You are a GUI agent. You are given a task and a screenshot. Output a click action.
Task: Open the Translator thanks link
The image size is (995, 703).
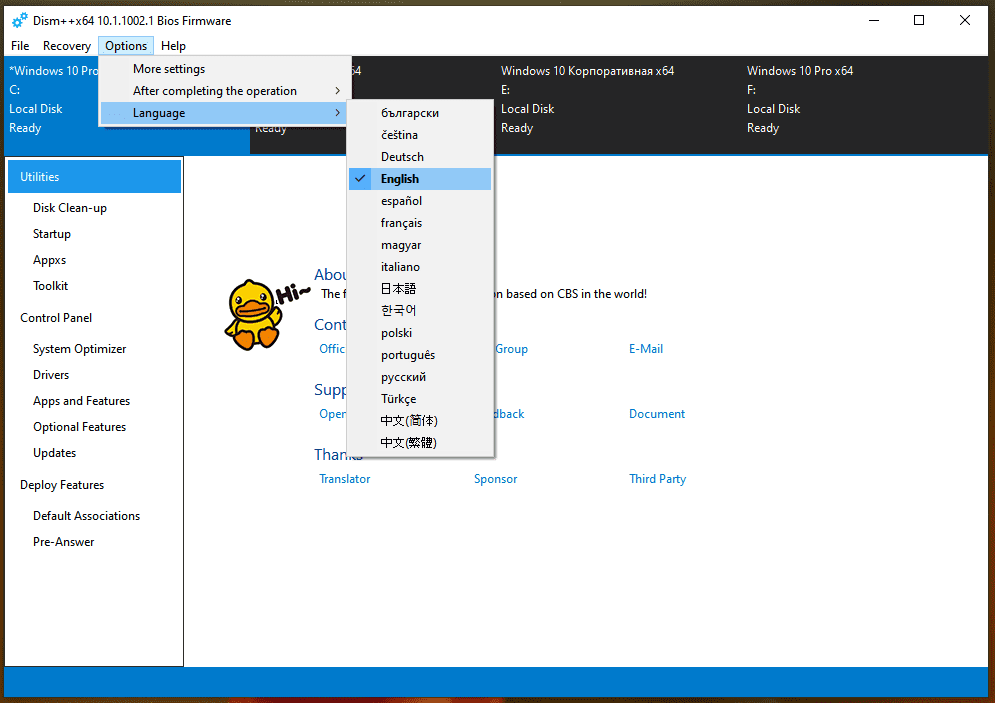345,479
